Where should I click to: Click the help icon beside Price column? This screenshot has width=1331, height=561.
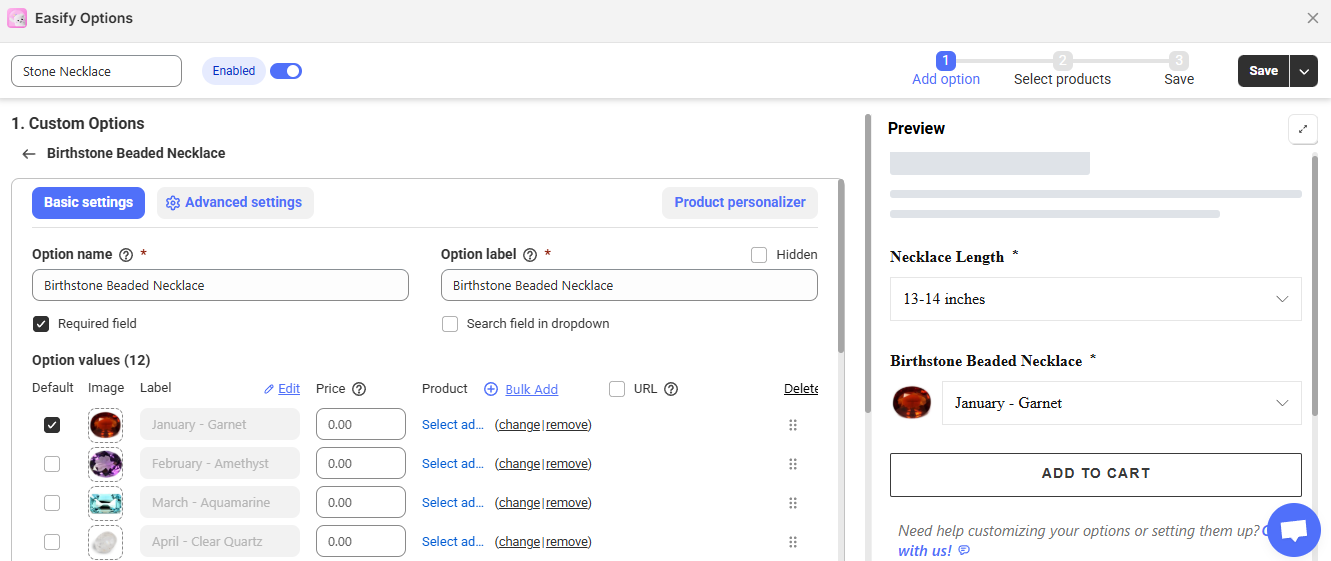359,389
